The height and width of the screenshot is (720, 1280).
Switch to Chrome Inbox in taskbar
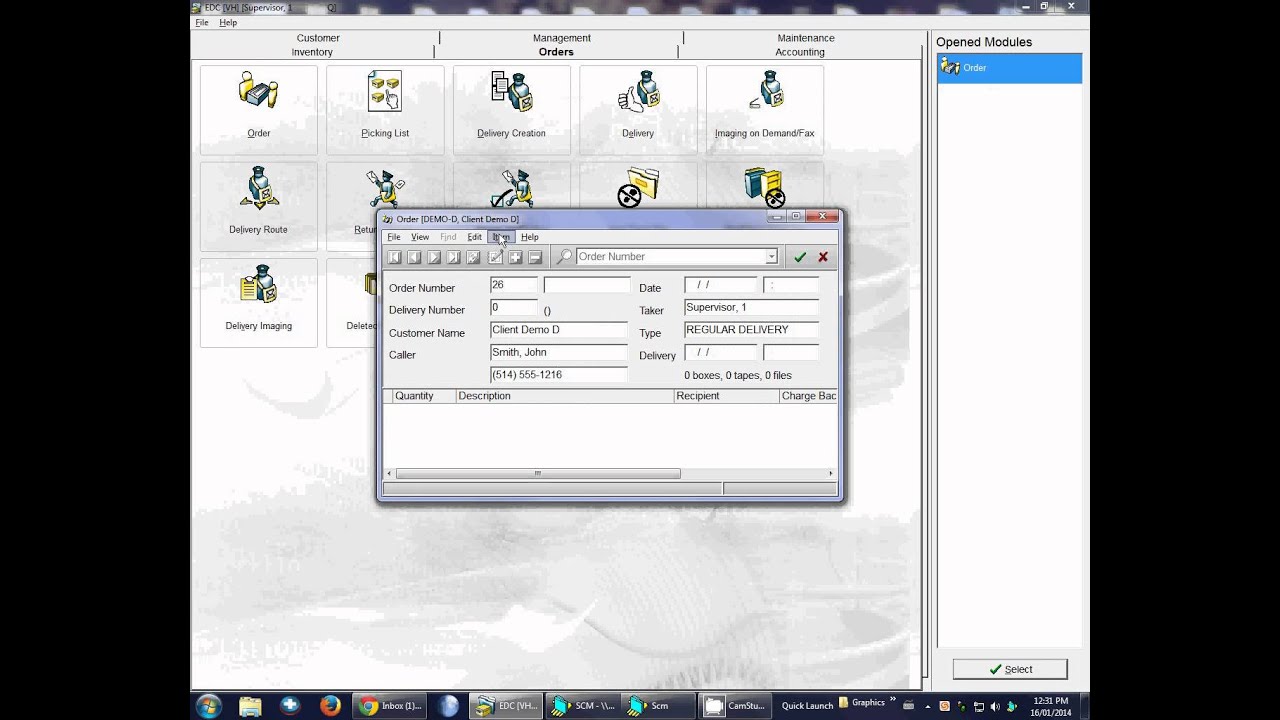[x=390, y=705]
